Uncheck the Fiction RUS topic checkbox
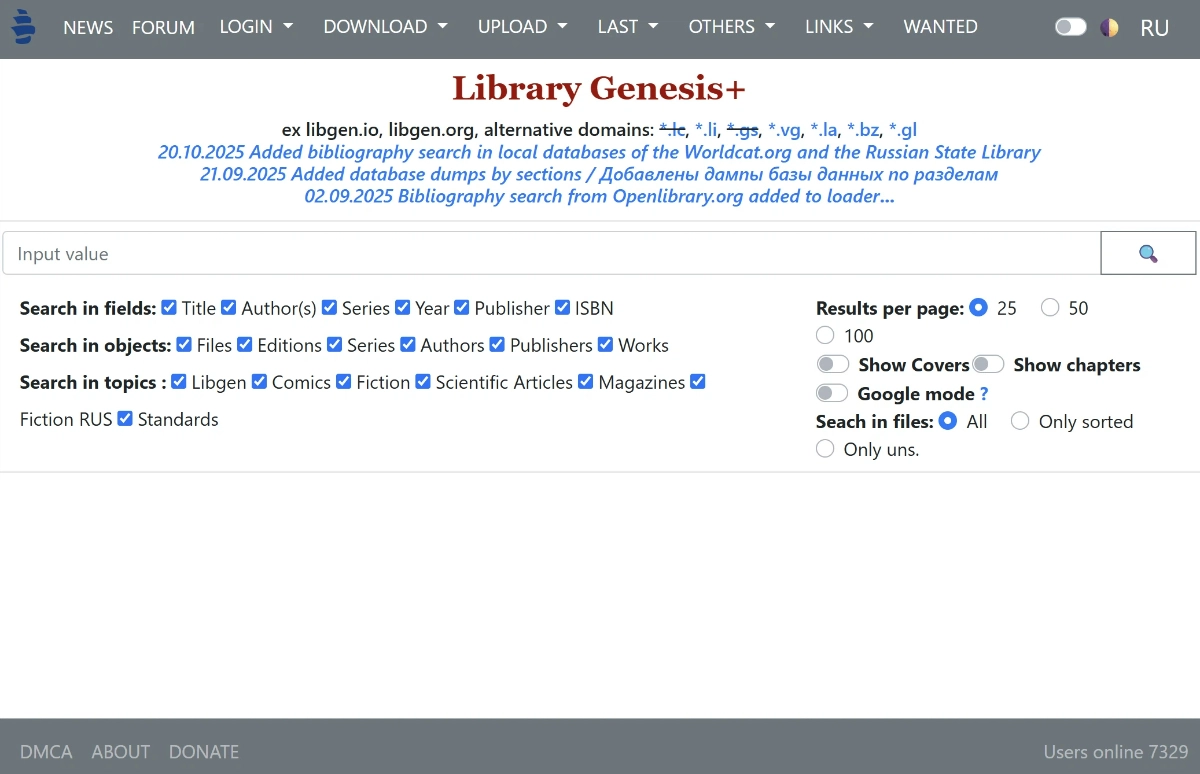Image resolution: width=1200 pixels, height=774 pixels. point(698,382)
